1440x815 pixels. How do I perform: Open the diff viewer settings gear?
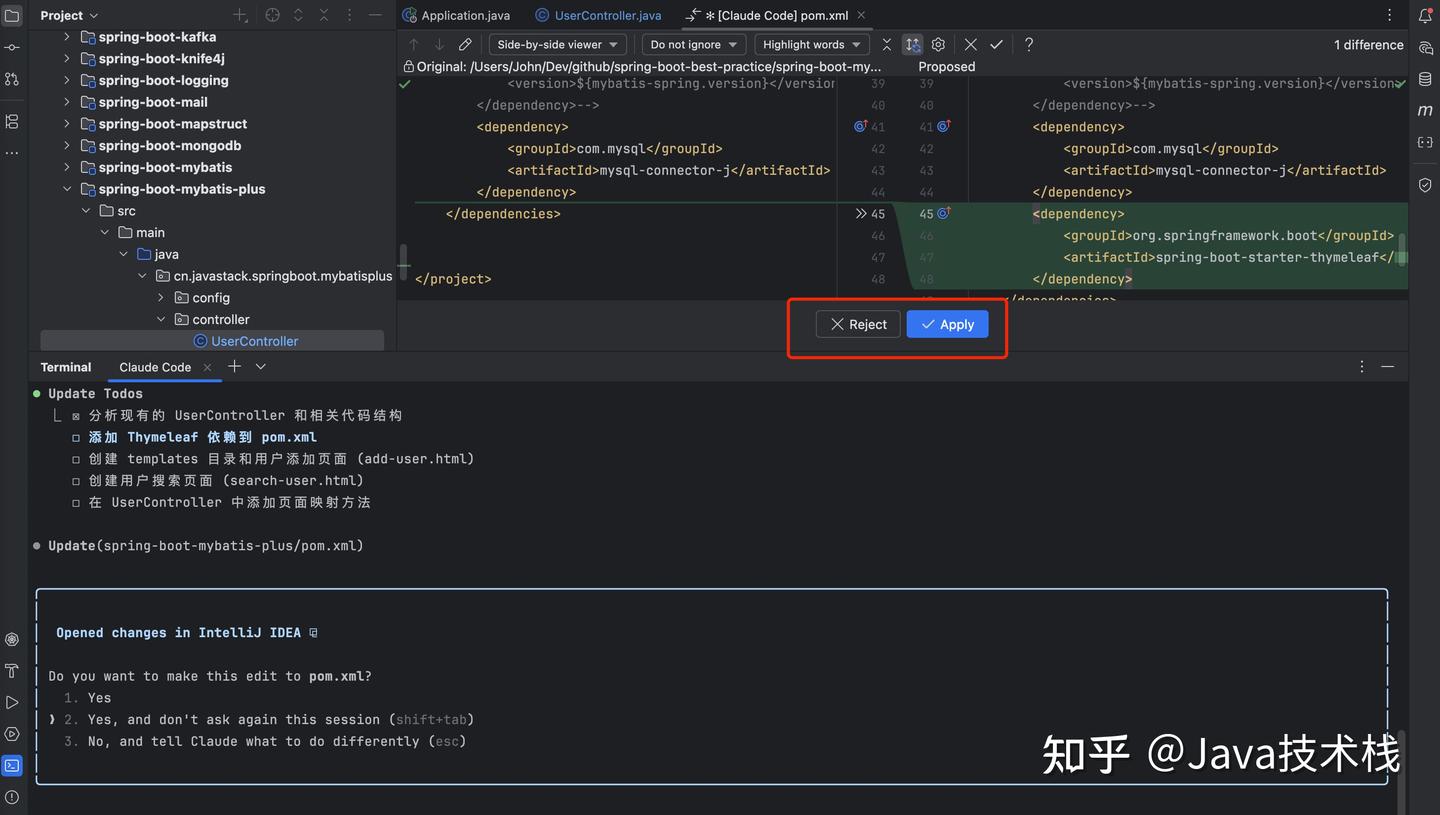point(938,44)
